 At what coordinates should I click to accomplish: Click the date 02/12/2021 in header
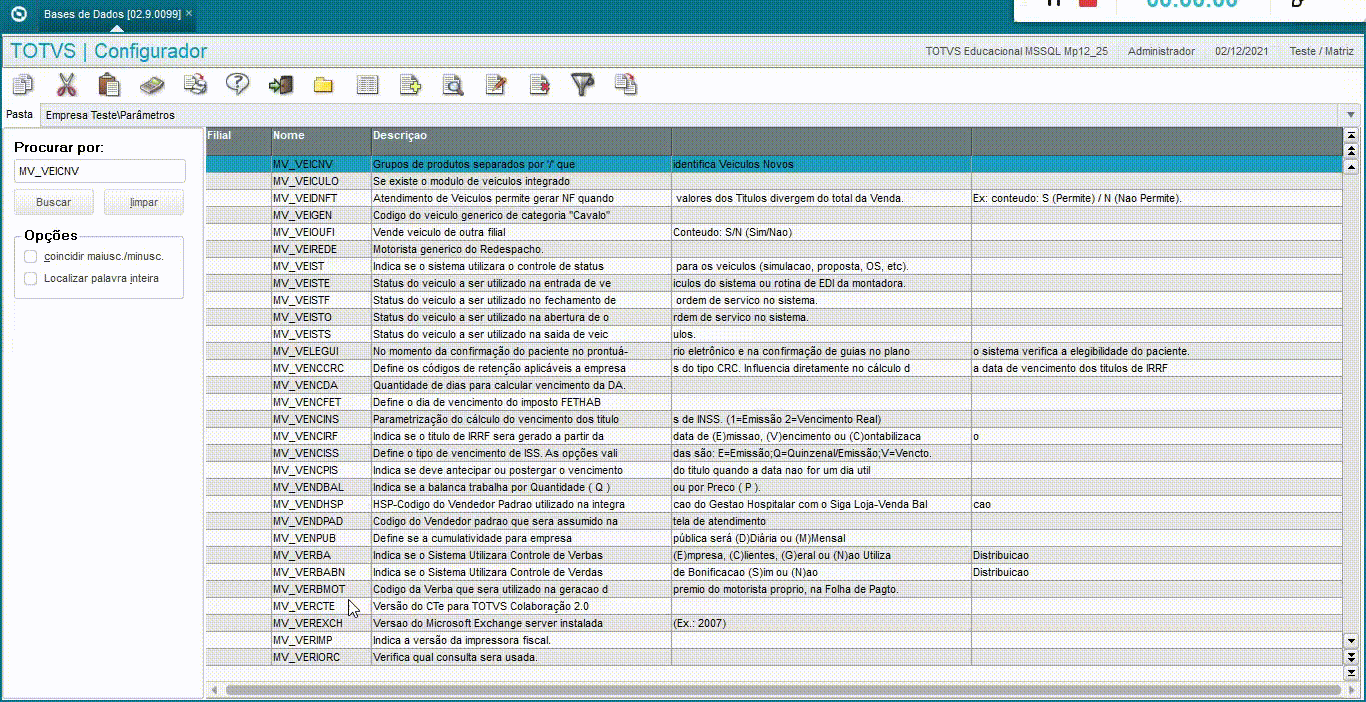click(x=1243, y=51)
